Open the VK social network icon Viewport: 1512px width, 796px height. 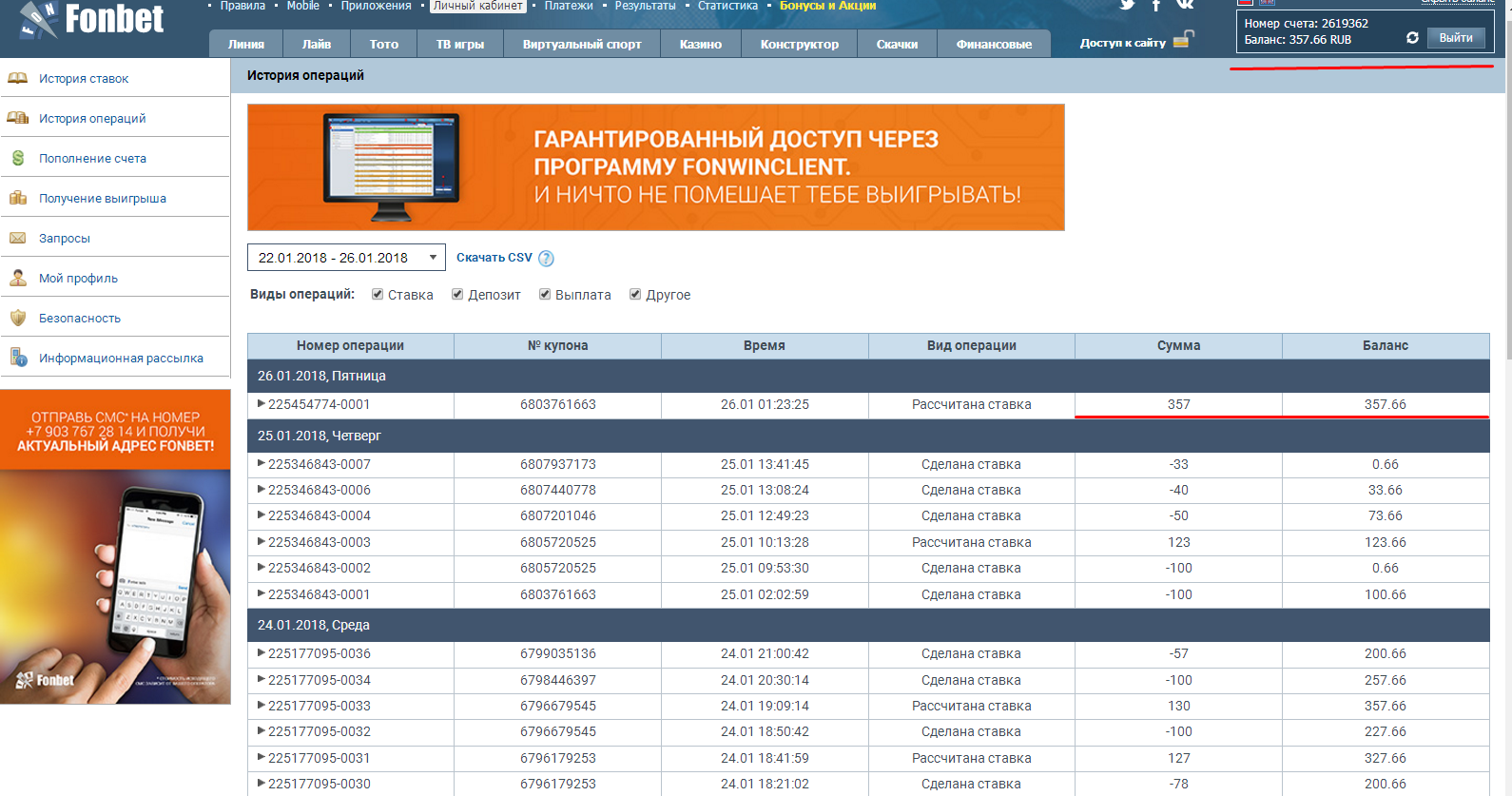coord(1185,5)
